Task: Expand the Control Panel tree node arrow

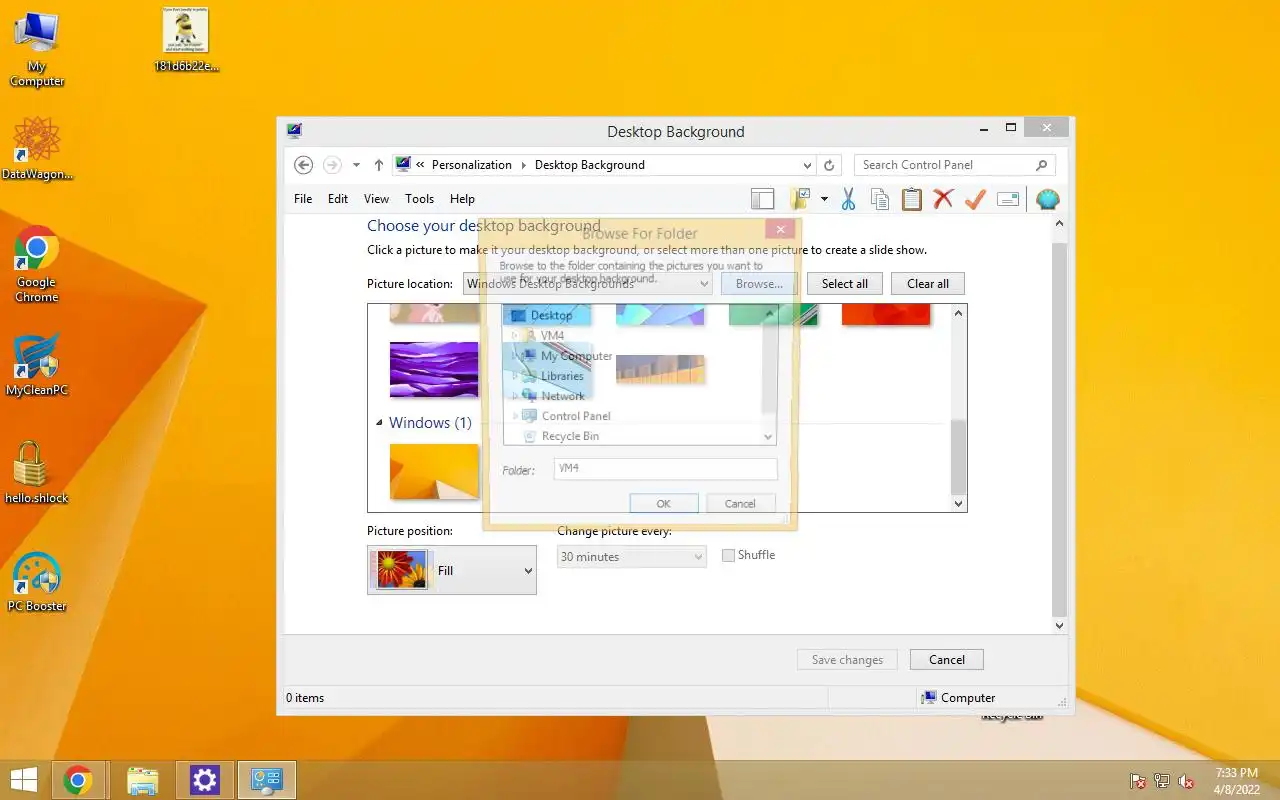Action: coord(516,416)
